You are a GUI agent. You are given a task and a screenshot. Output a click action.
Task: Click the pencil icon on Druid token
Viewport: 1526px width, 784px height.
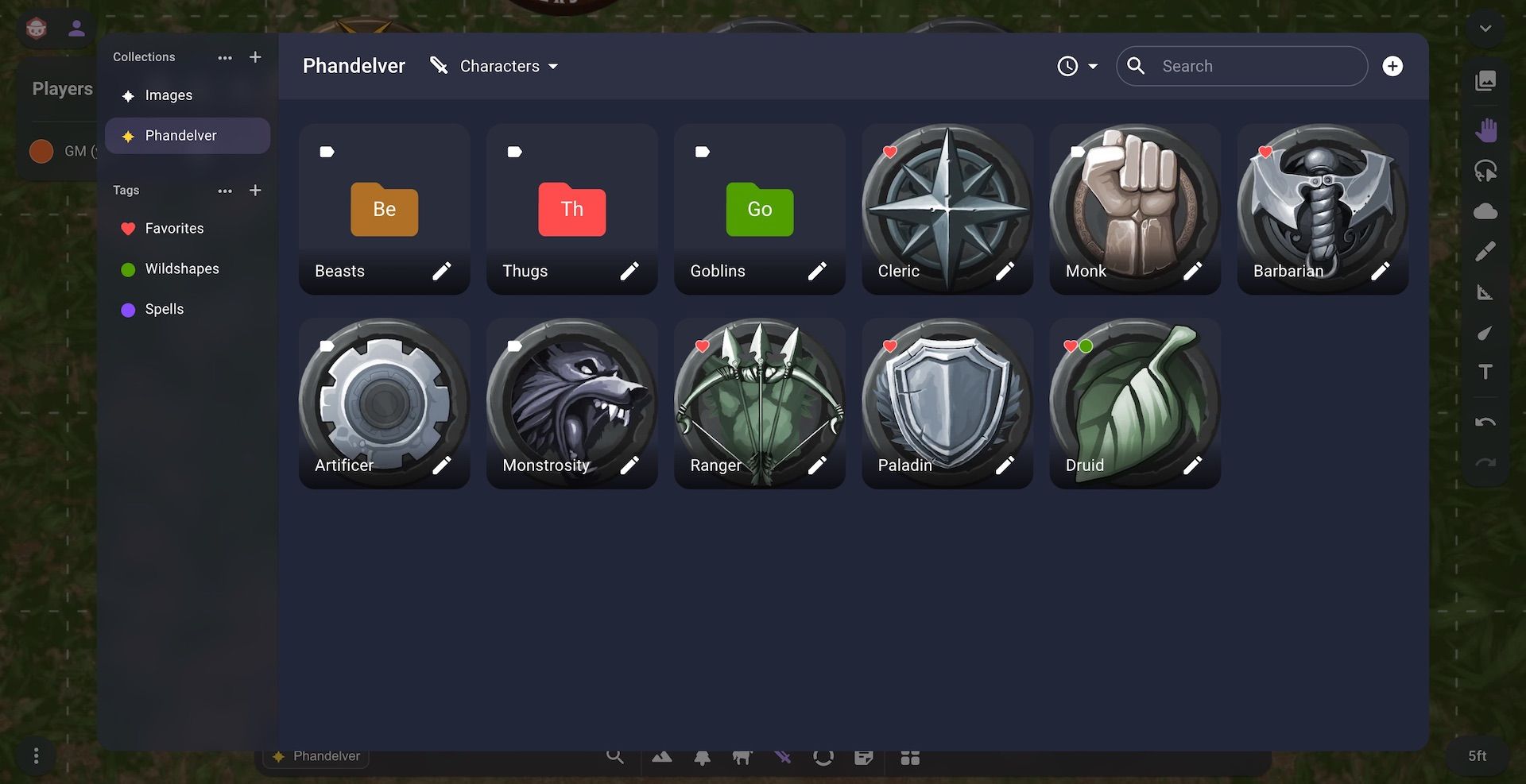[x=1192, y=465]
